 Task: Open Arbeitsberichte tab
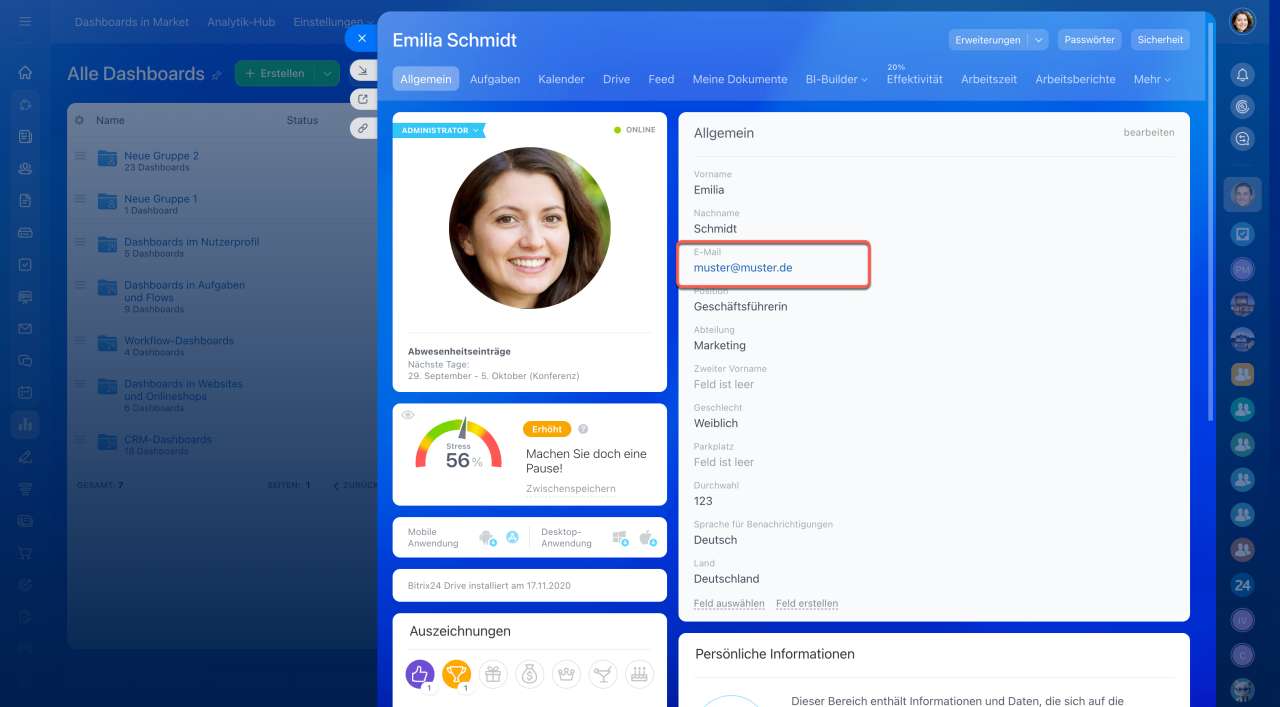coord(1075,79)
